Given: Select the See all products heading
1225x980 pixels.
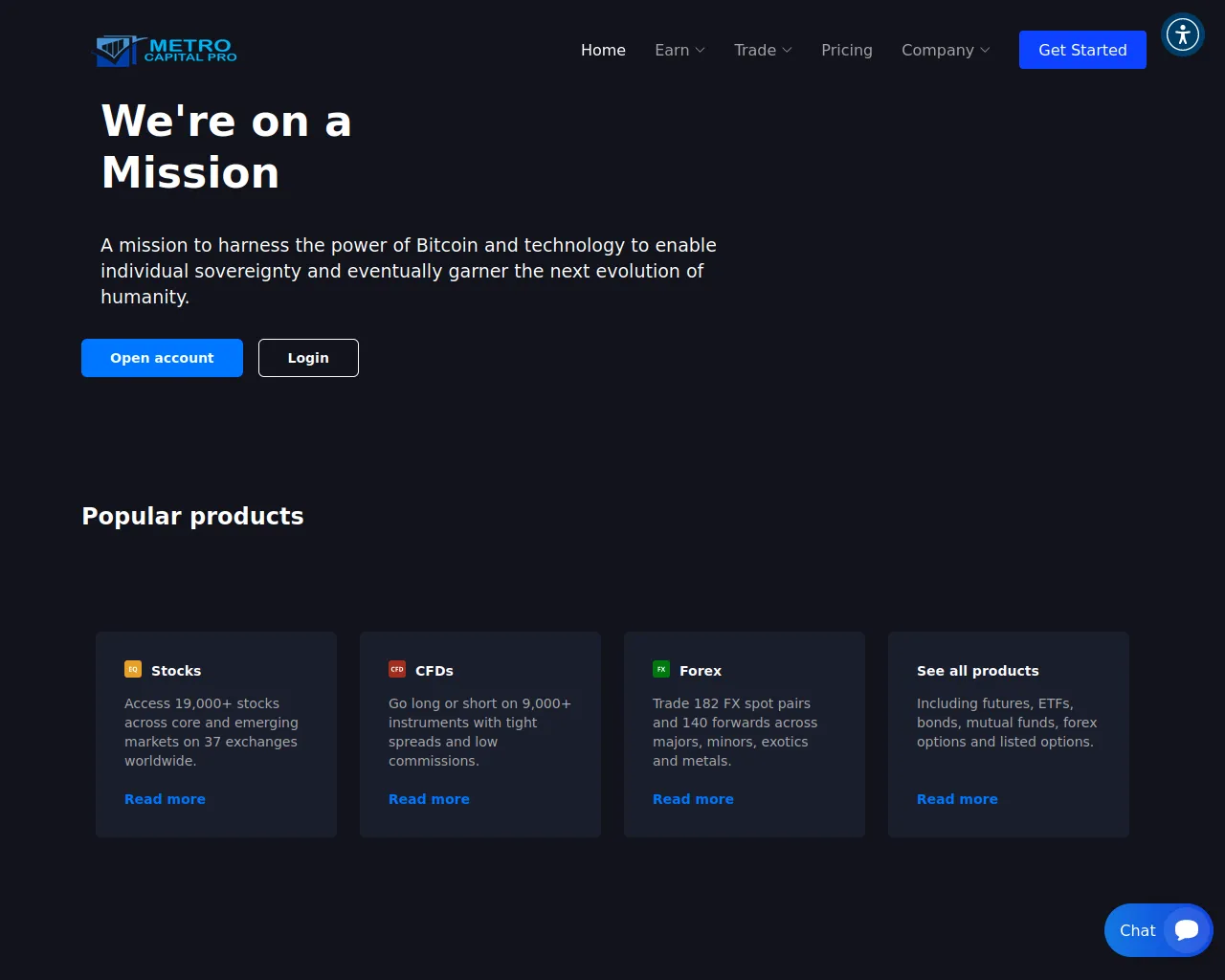Looking at the screenshot, I should (x=977, y=671).
